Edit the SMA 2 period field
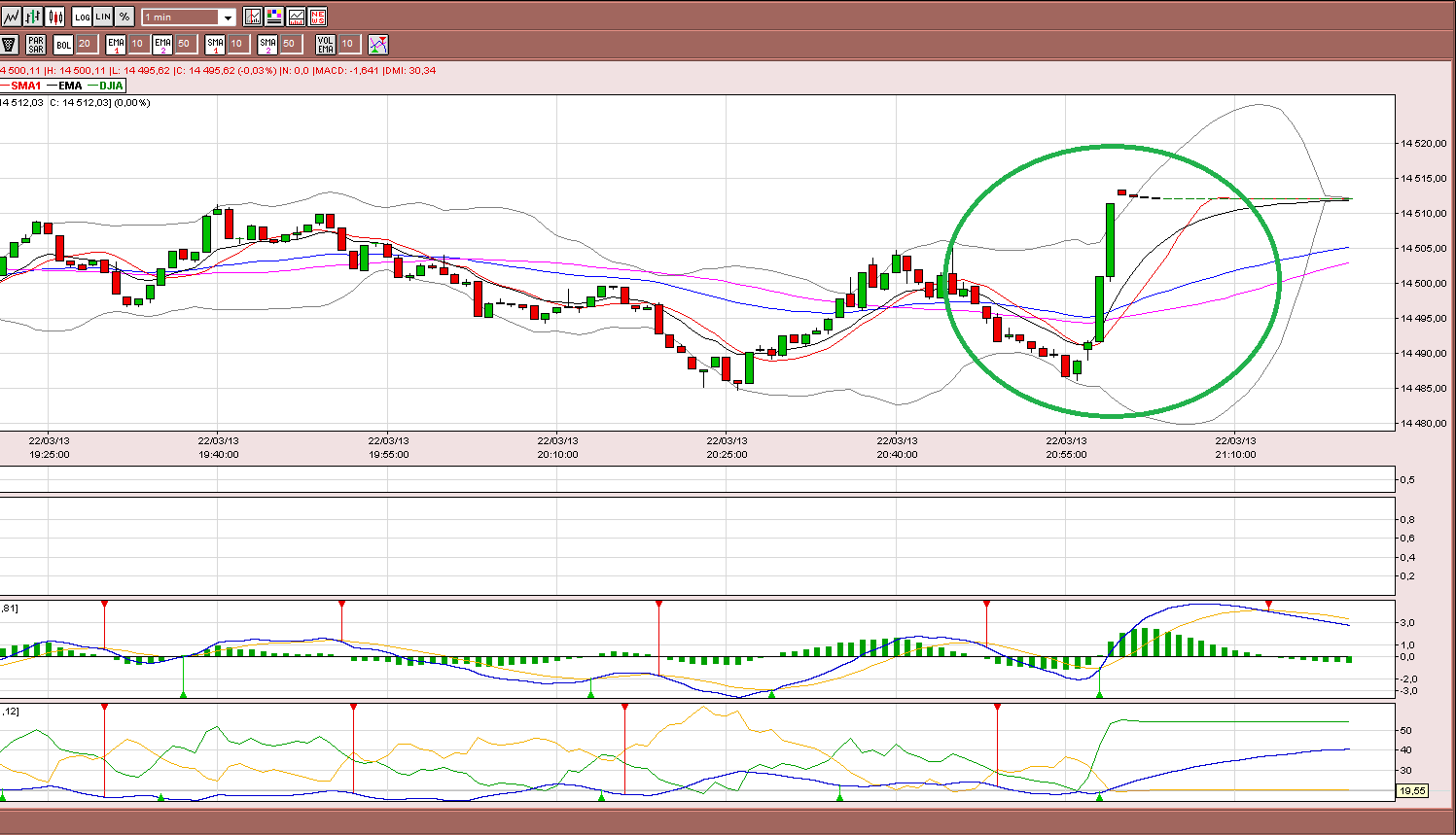 tap(290, 44)
